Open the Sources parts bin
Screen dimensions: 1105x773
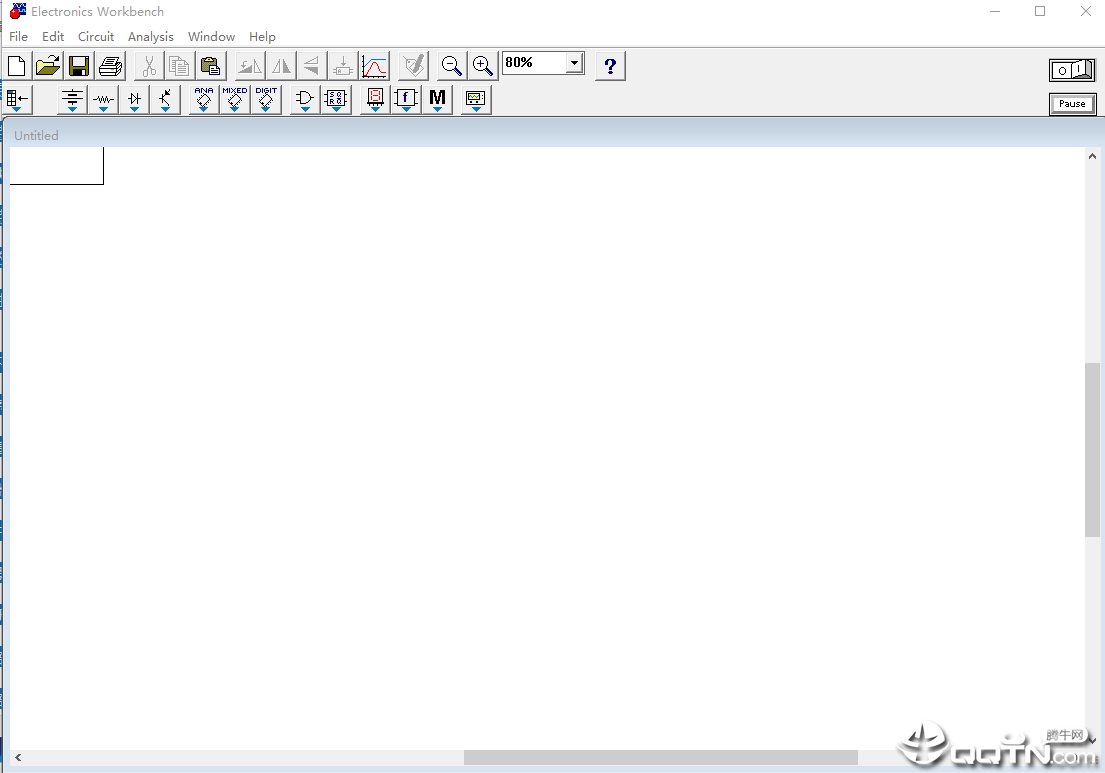coord(72,99)
